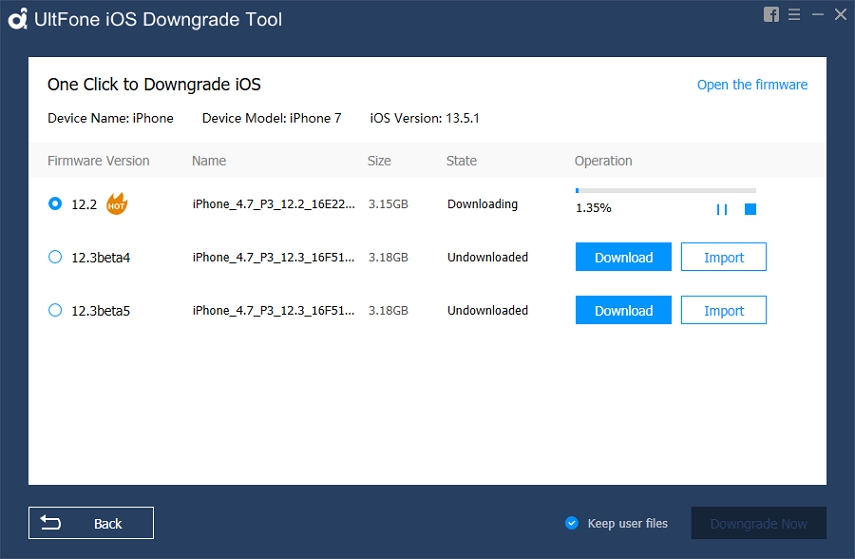
Task: Stop the 12.2 firmware download
Action: pos(750,209)
